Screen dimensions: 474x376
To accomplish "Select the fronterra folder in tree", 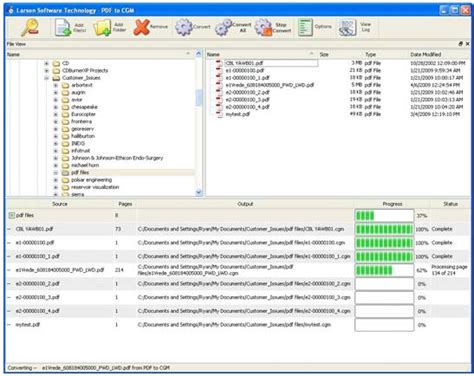I will (81, 122).
